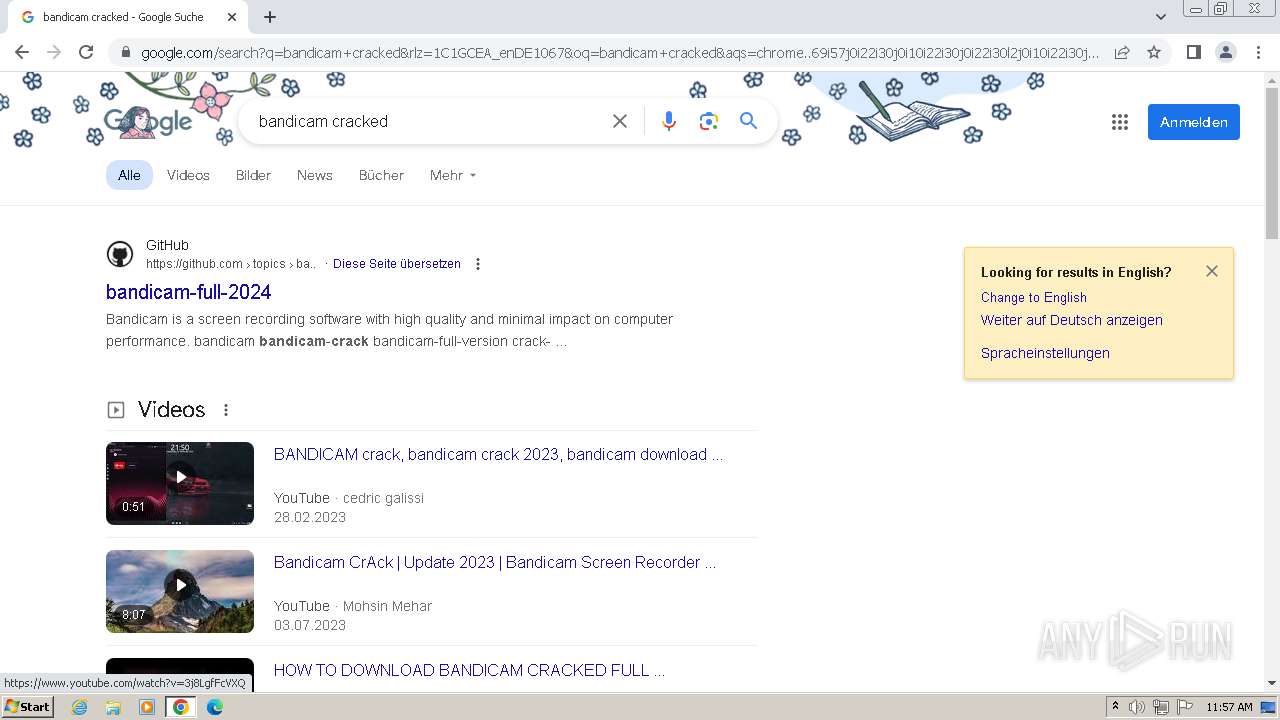
Task: Click the GitHub favicon of first result
Action: pos(120,254)
